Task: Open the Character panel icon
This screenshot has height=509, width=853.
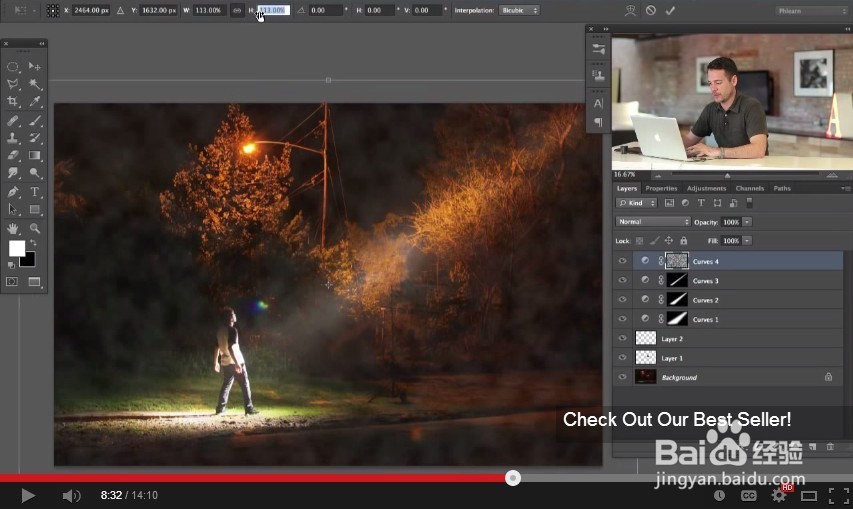Action: pyautogui.click(x=598, y=103)
